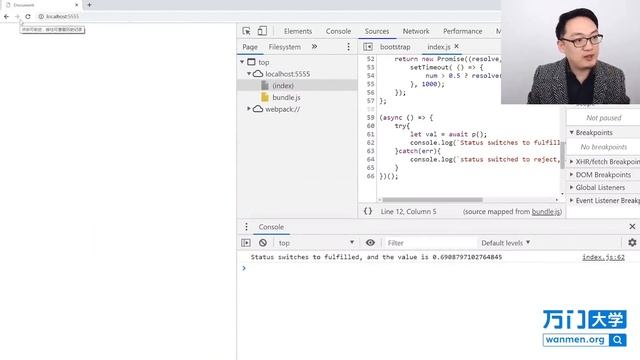Open bundle.js in the file tree
The image size is (640, 360).
286,98
